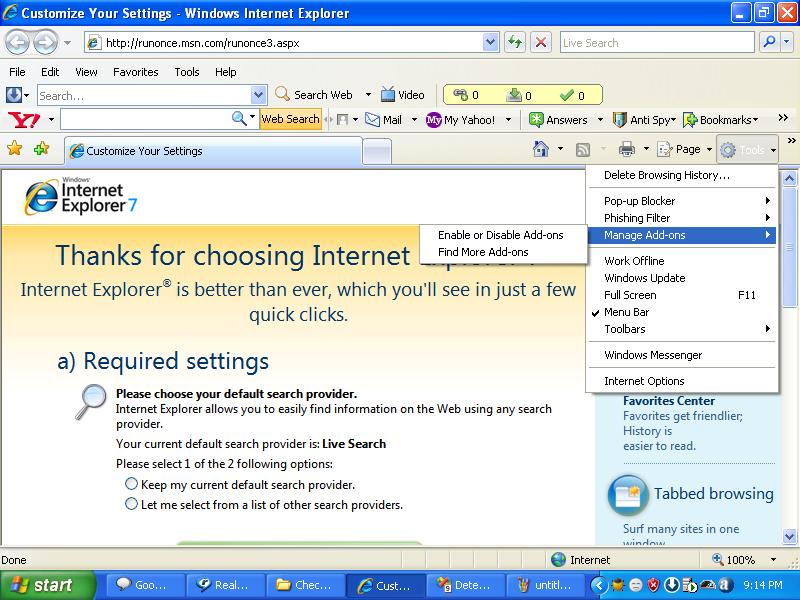
Task: Click the Home house icon
Action: (540, 149)
